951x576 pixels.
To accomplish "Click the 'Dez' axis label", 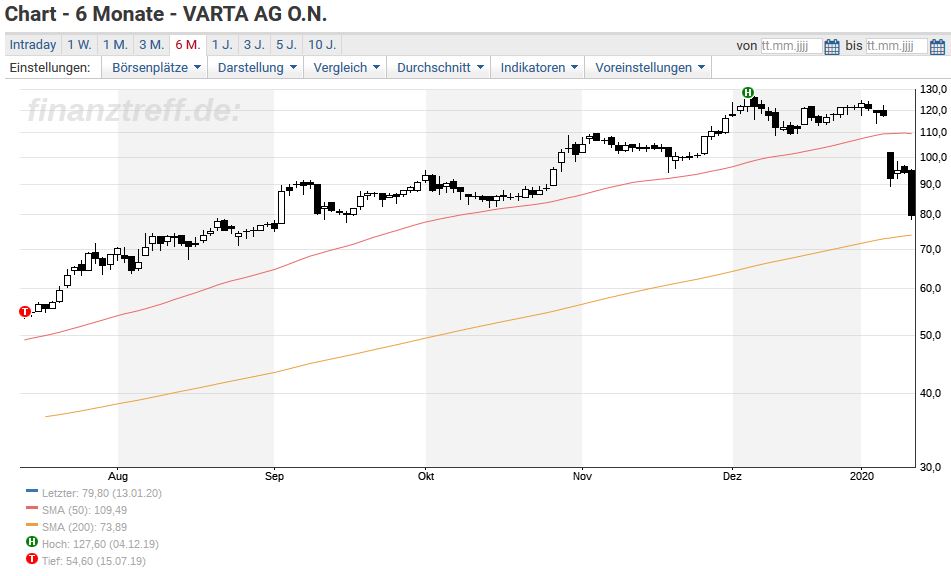I will point(732,476).
